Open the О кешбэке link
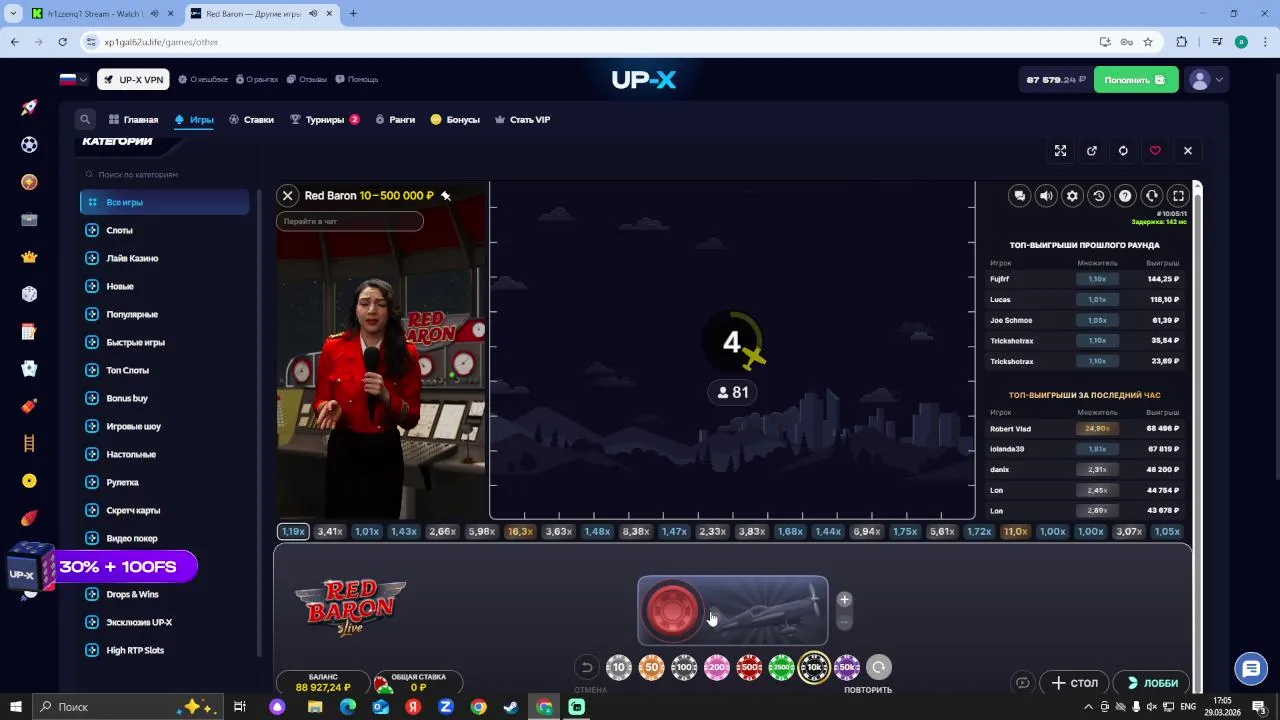Viewport: 1280px width, 720px height. [x=203, y=80]
